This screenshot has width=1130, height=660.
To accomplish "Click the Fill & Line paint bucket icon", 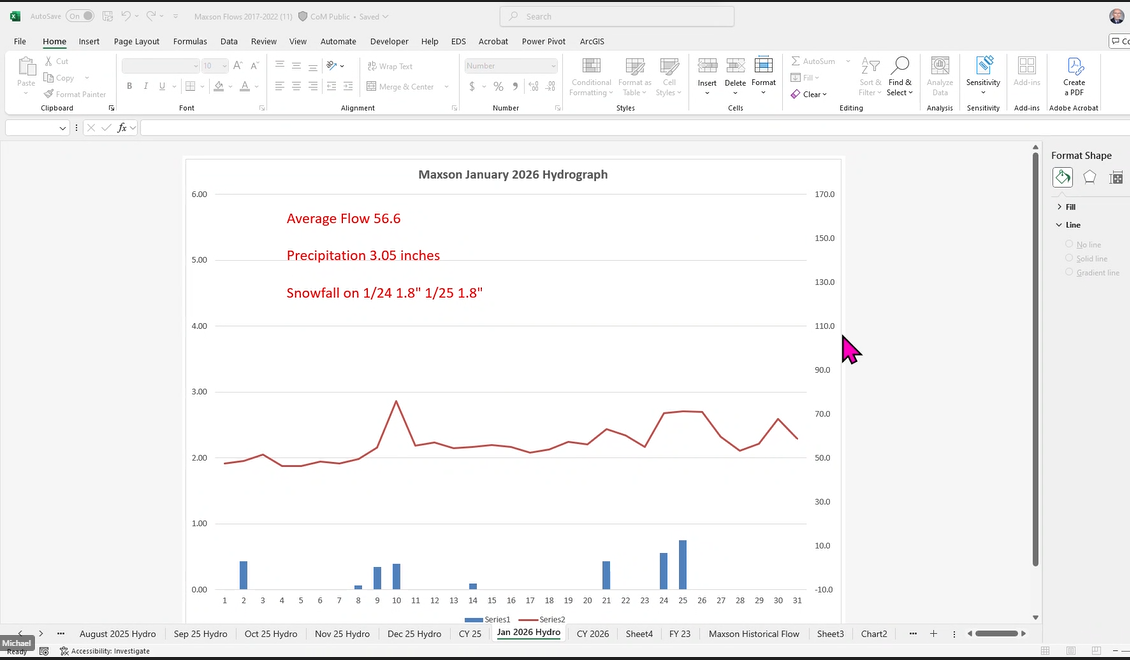I will tap(1062, 177).
